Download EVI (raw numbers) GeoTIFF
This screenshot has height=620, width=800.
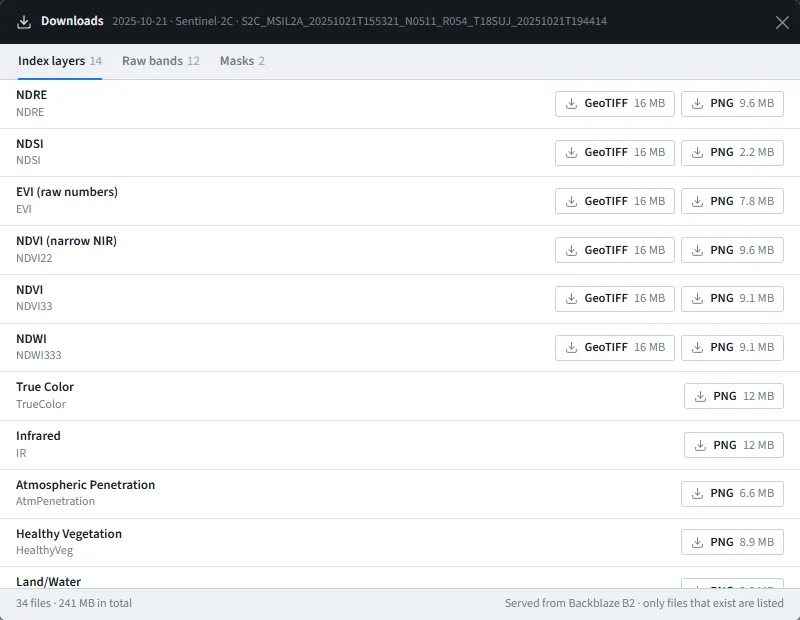tap(614, 201)
